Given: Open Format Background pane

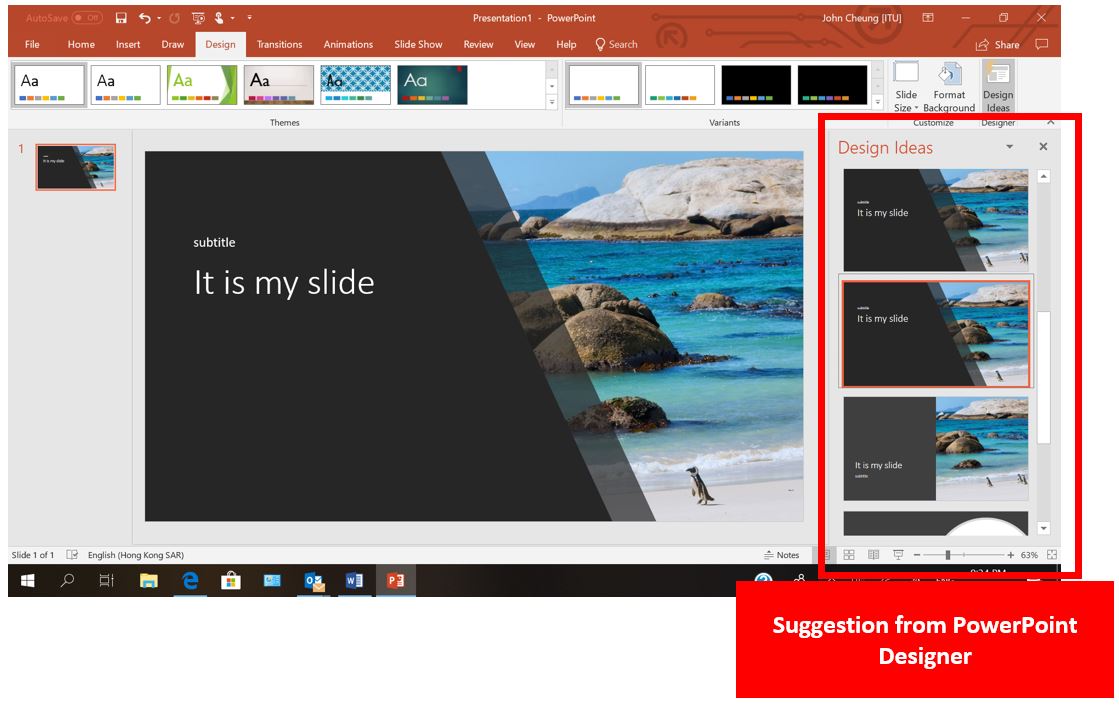Looking at the screenshot, I should click(948, 87).
